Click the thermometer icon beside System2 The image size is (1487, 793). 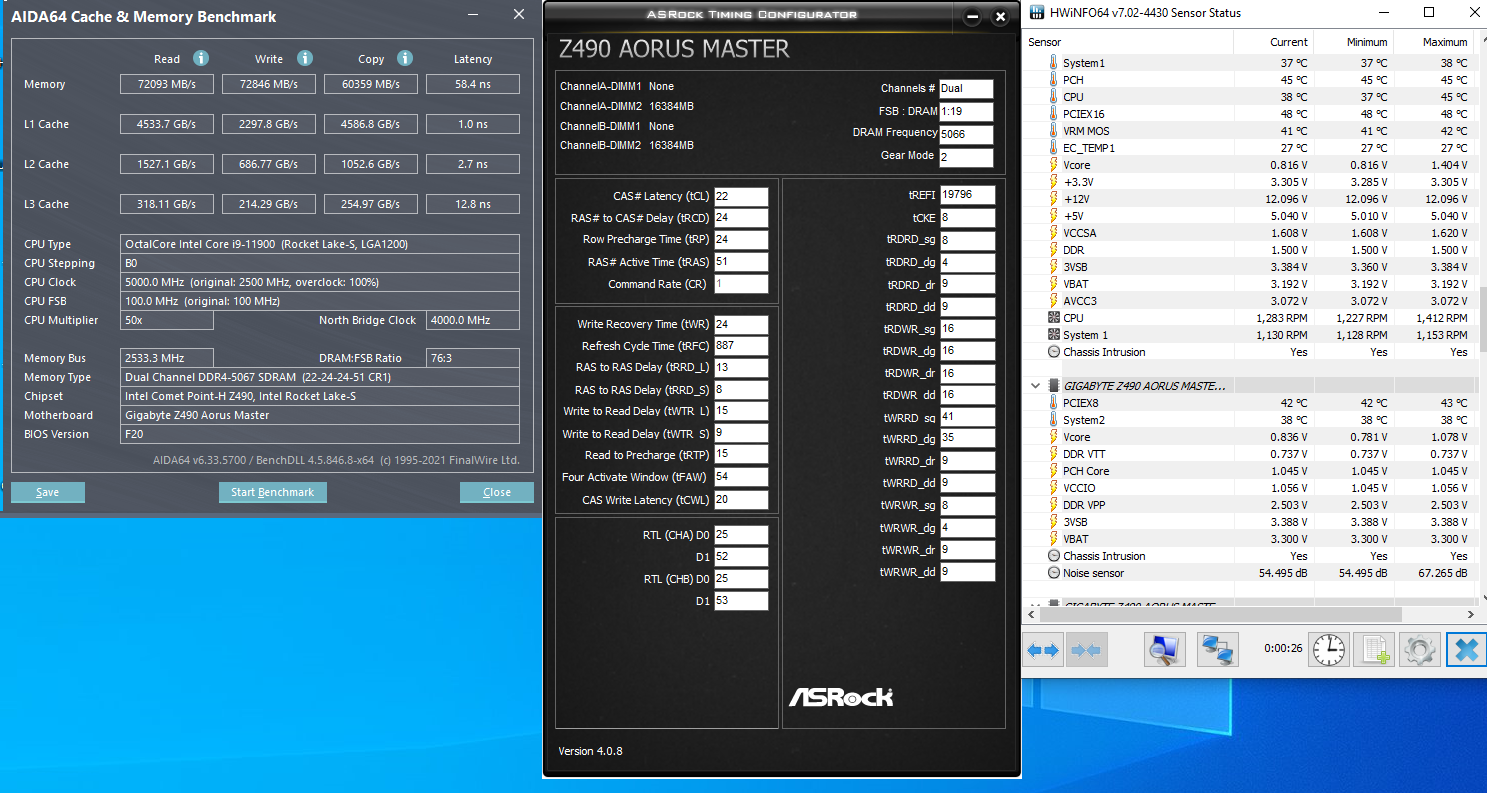click(x=1053, y=420)
